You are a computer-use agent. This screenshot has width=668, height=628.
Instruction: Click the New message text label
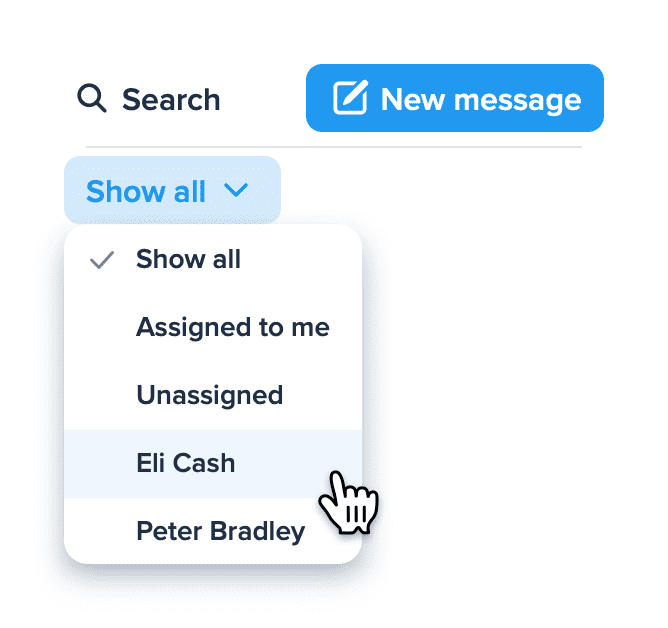[x=480, y=99]
